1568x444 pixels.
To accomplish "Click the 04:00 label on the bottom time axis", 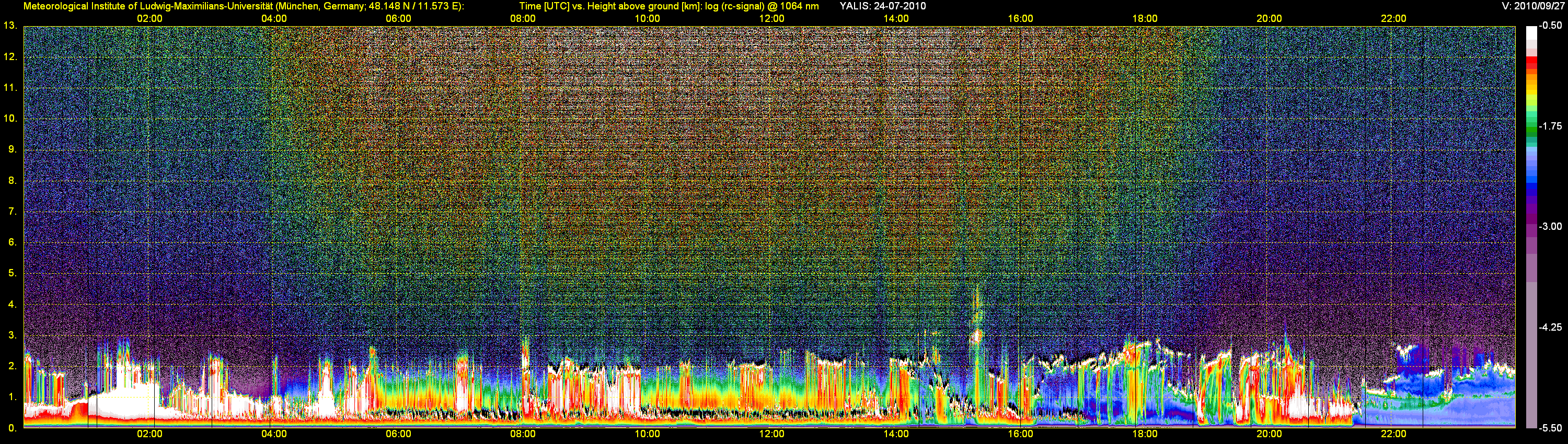I will pyautogui.click(x=274, y=434).
